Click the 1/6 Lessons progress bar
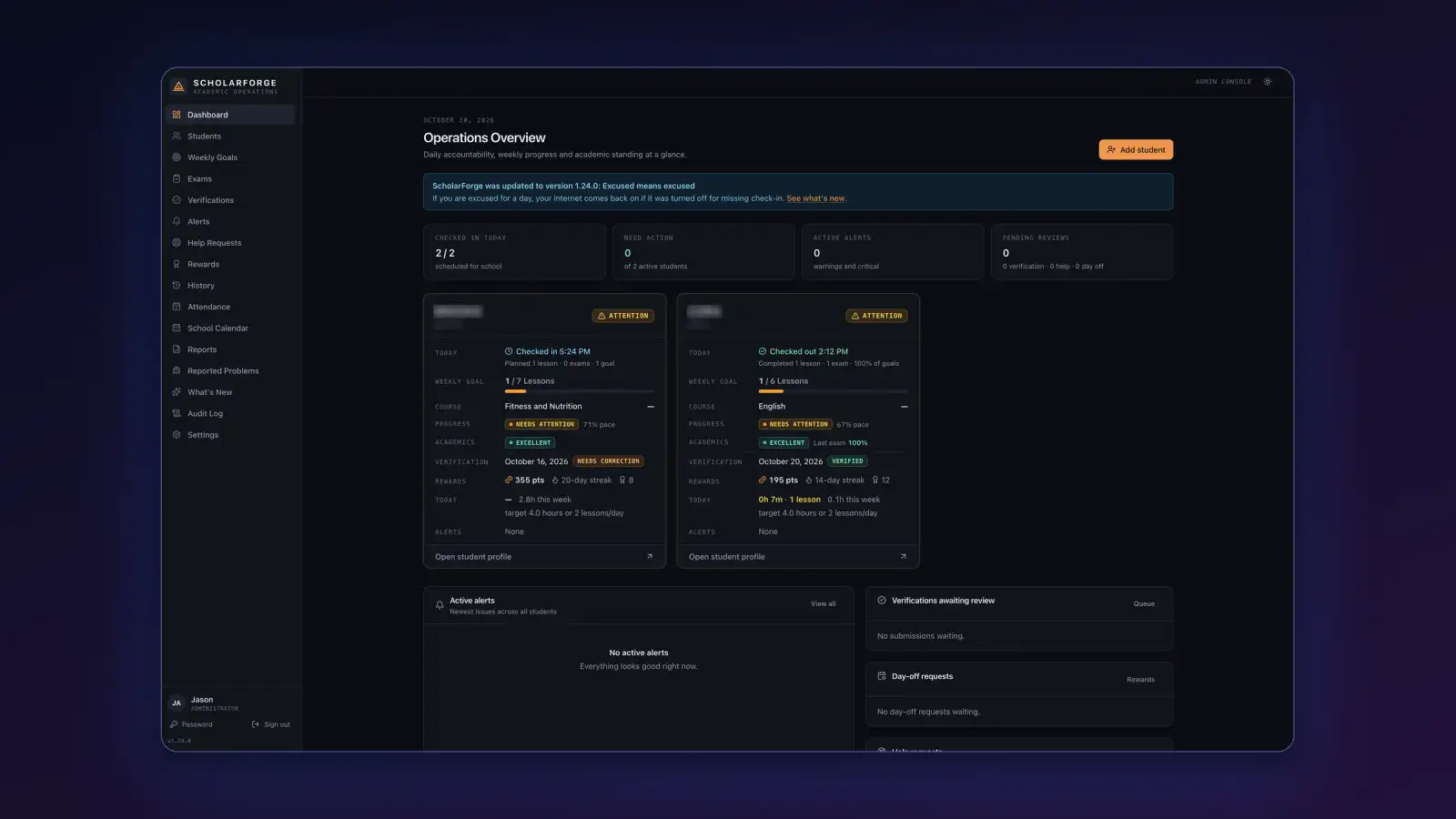Screen dimensions: 1456x819 pos(833,391)
